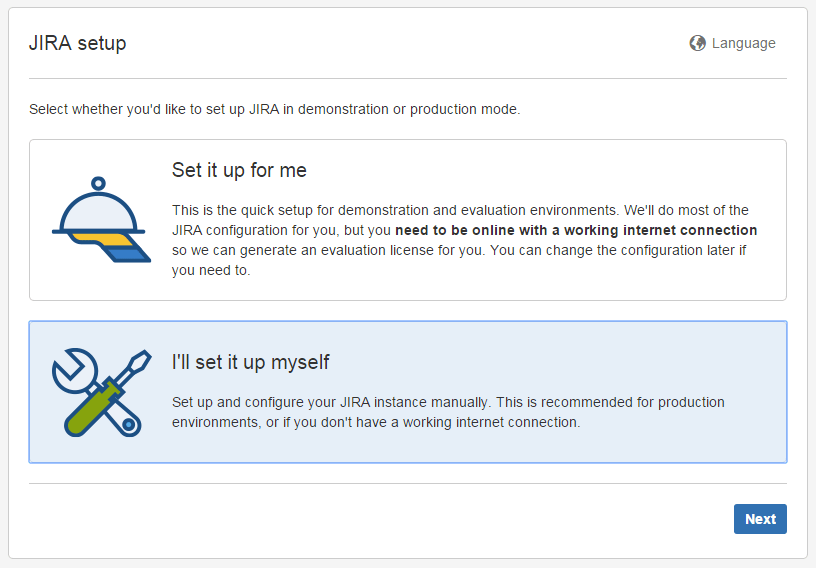The image size is (816, 568).
Task: Select the "Set it up for me" heading
Action: tap(239, 170)
